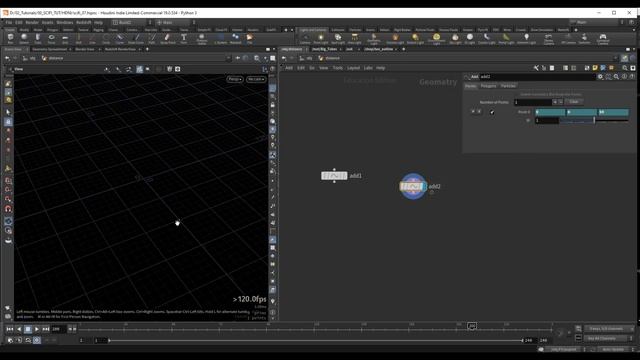This screenshot has height=360, width=640.
Task: Select the Ambient Light shelf tool
Action: tap(527, 39)
